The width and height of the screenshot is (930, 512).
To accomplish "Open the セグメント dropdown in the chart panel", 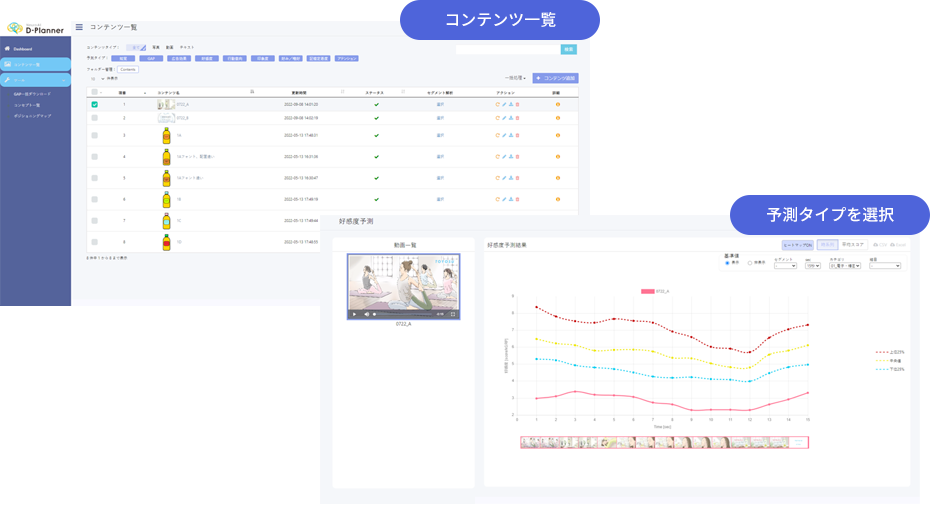I will [x=785, y=266].
